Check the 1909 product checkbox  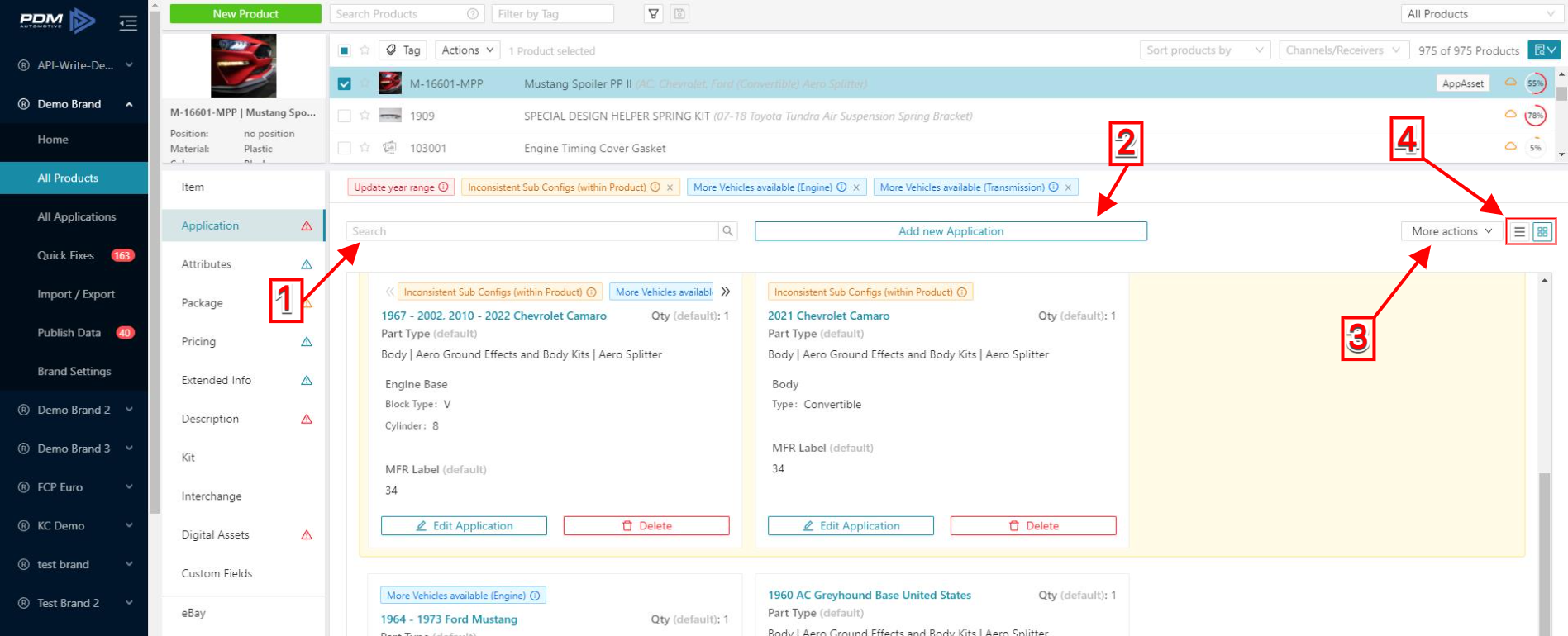345,116
